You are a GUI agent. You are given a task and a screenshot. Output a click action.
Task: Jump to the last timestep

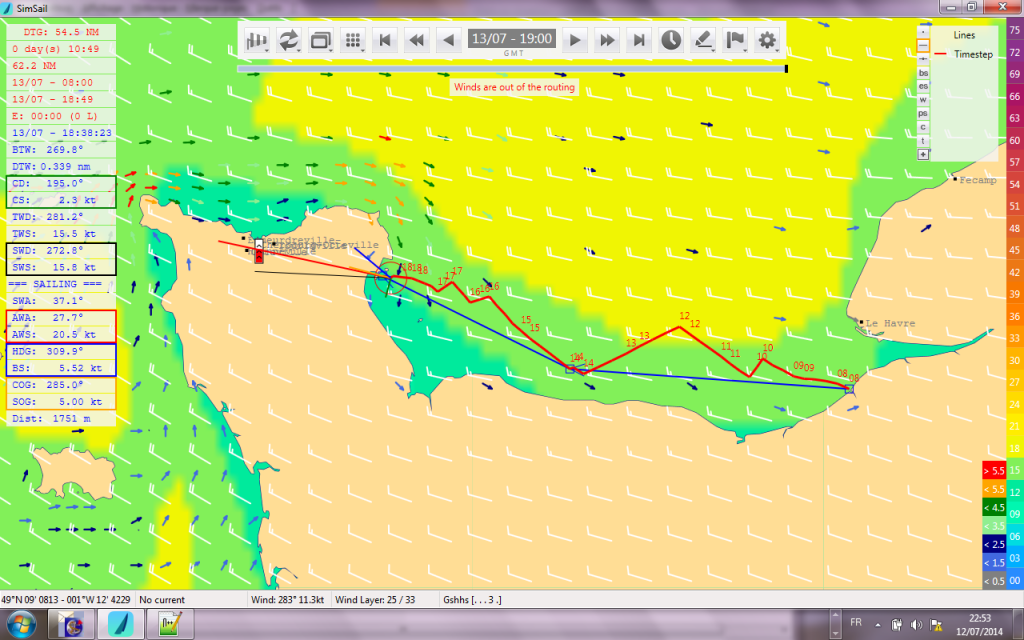click(x=639, y=40)
